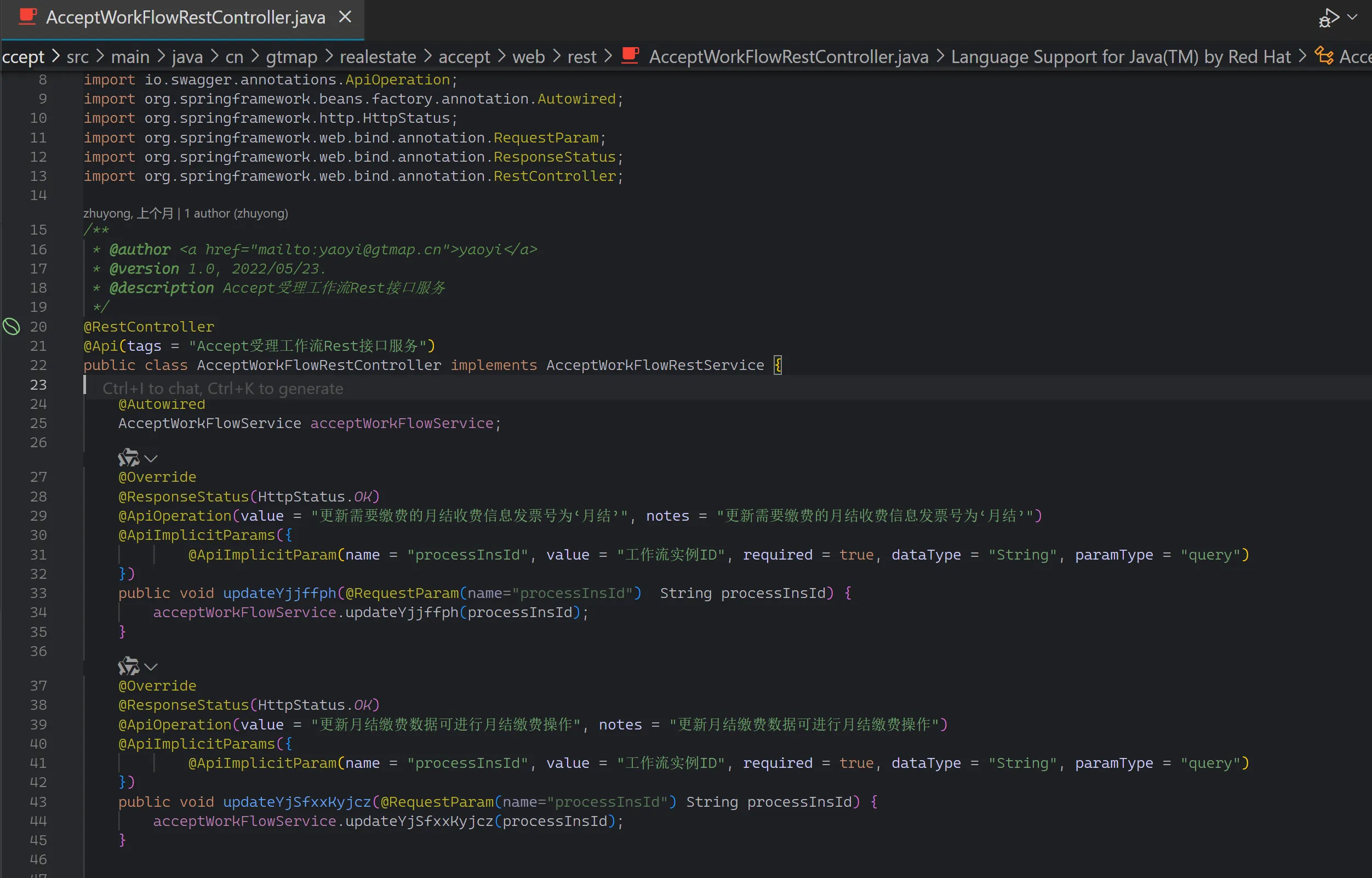The width and height of the screenshot is (1372, 878).
Task: Open the 'gtmap' breadcrumb segment
Action: (x=291, y=56)
